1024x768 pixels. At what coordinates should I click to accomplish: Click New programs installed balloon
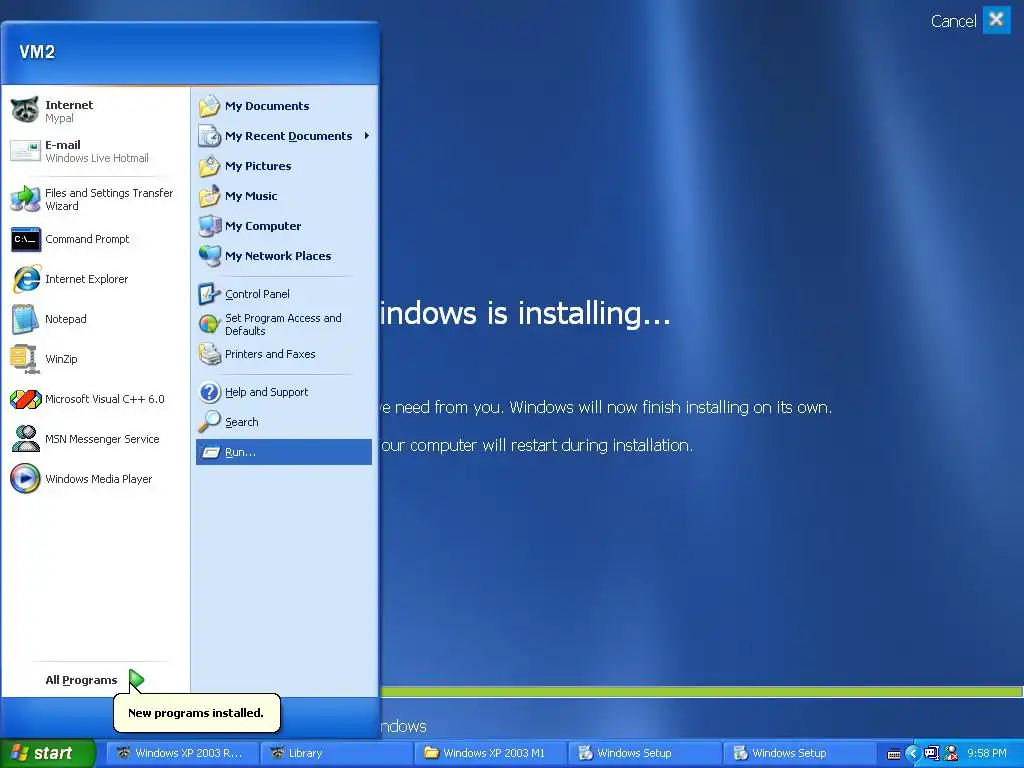pos(197,713)
